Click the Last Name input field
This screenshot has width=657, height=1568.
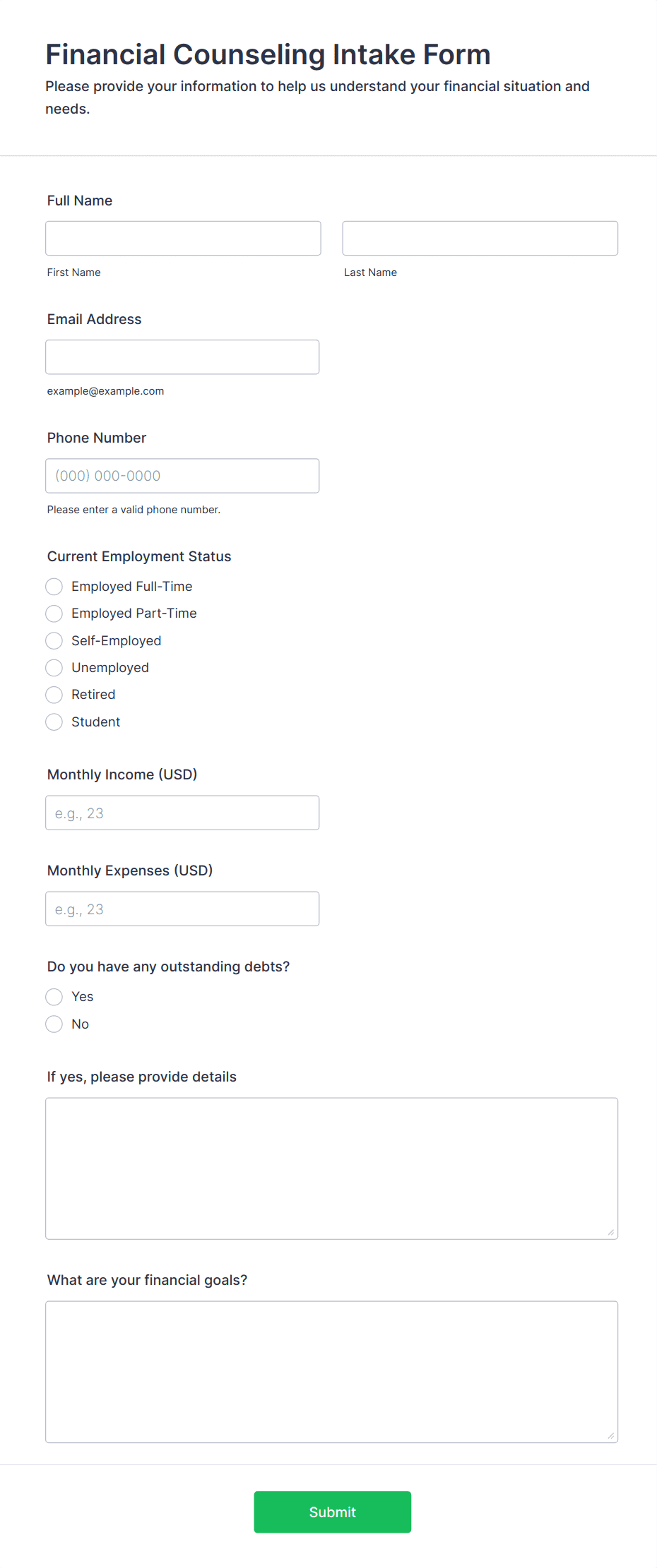point(480,238)
